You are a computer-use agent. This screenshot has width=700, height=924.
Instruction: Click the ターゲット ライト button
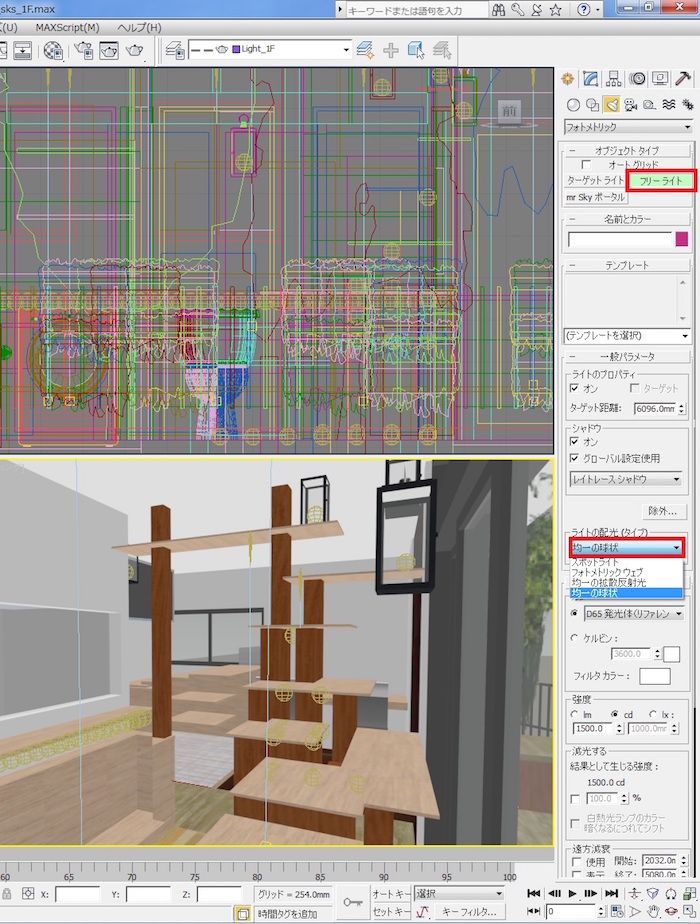point(596,181)
